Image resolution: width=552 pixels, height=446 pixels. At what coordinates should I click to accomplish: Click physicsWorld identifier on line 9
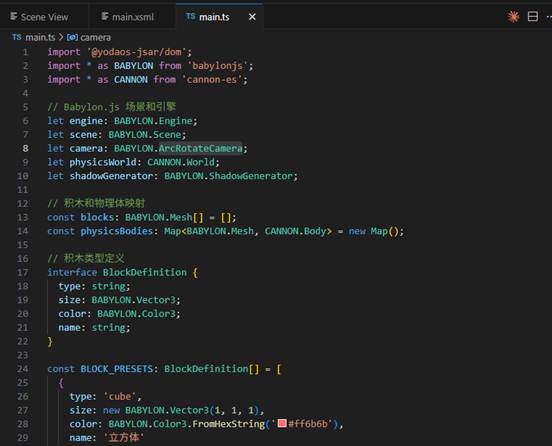(103, 162)
